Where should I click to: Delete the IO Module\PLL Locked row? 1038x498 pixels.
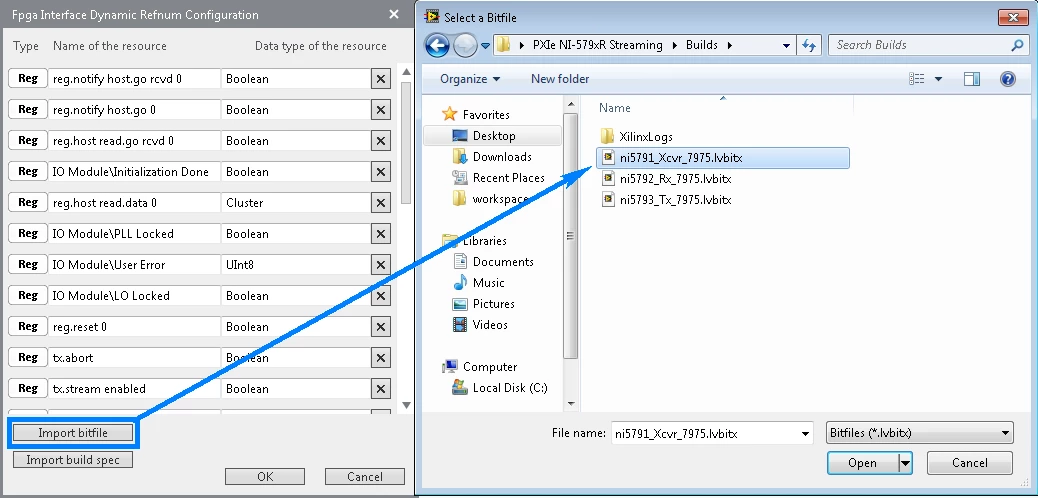point(381,234)
